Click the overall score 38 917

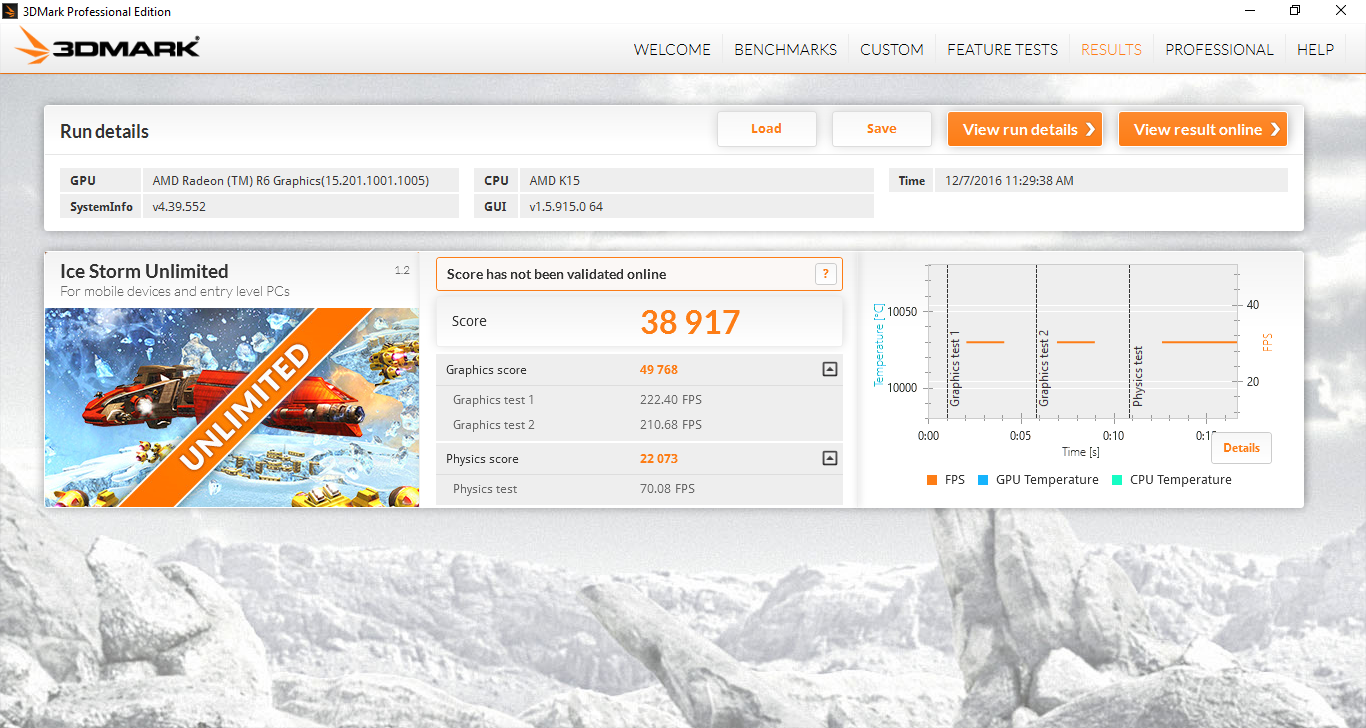click(x=690, y=322)
